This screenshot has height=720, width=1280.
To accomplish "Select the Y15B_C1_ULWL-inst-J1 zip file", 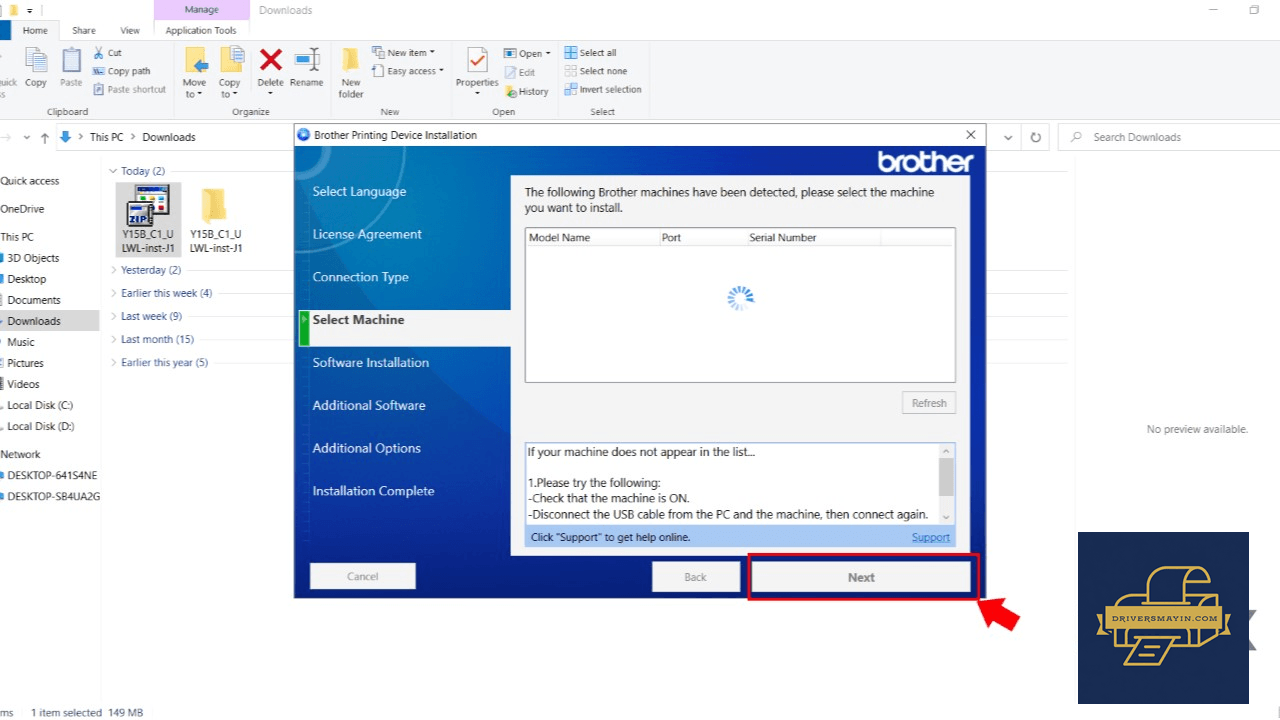I will click(x=148, y=219).
